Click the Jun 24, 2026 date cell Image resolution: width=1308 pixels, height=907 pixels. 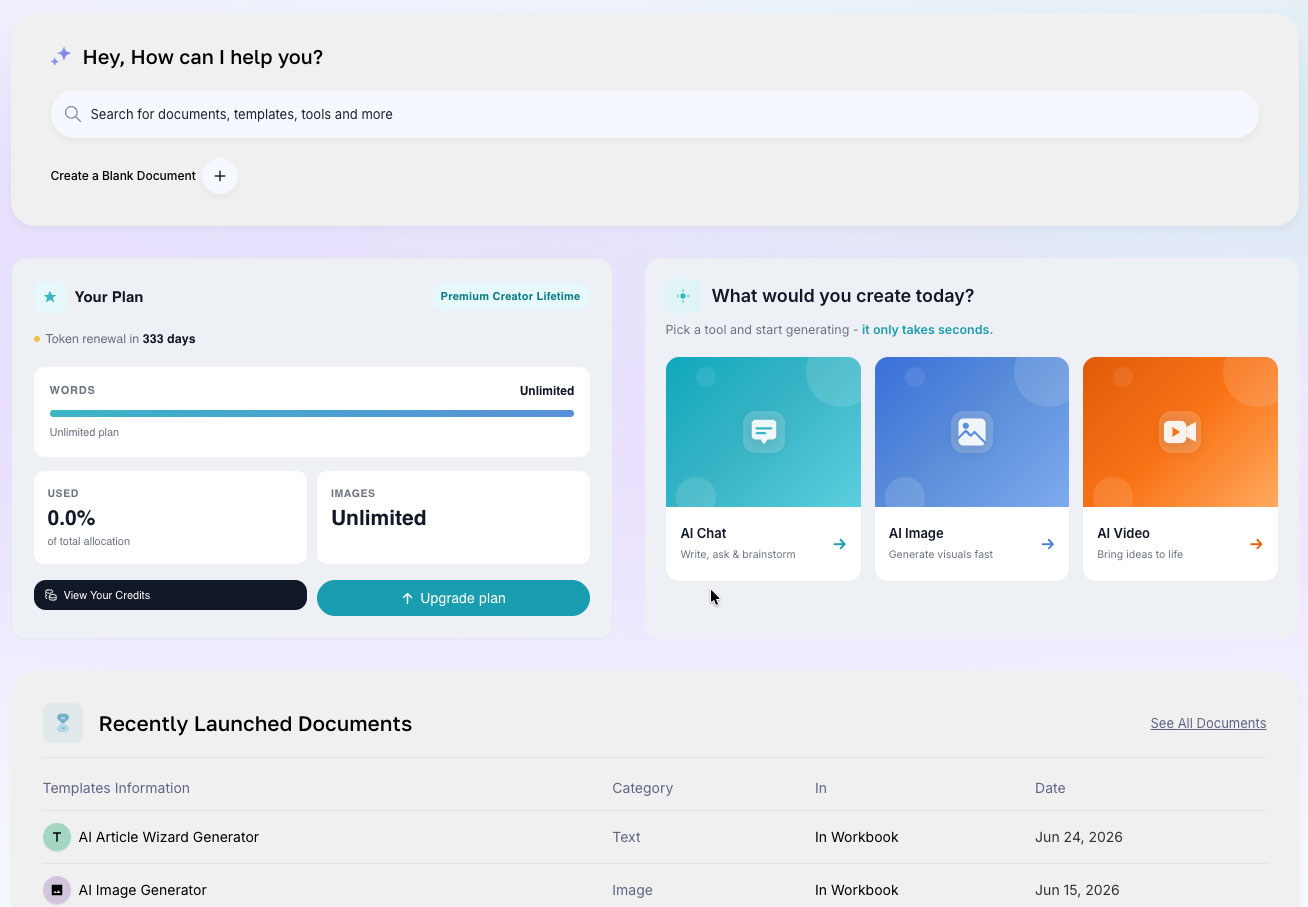pos(1079,837)
